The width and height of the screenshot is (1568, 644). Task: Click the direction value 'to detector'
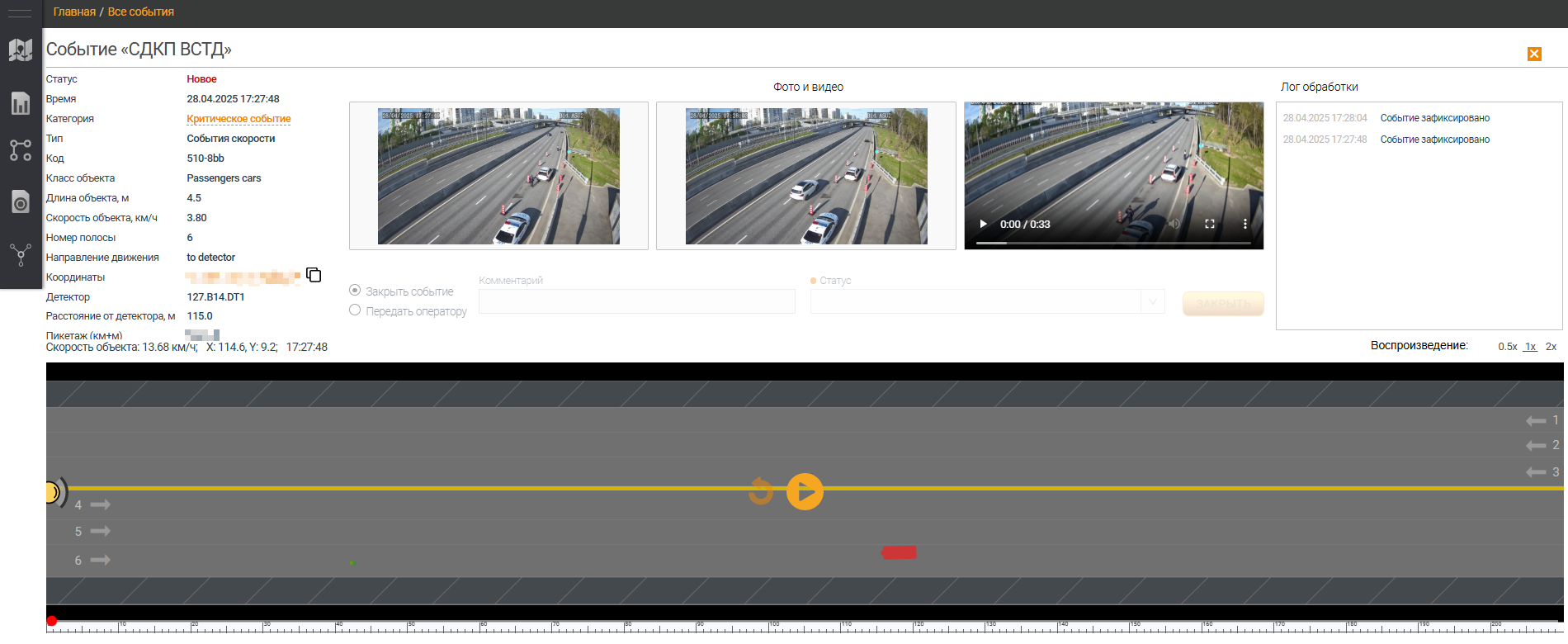tap(210, 258)
